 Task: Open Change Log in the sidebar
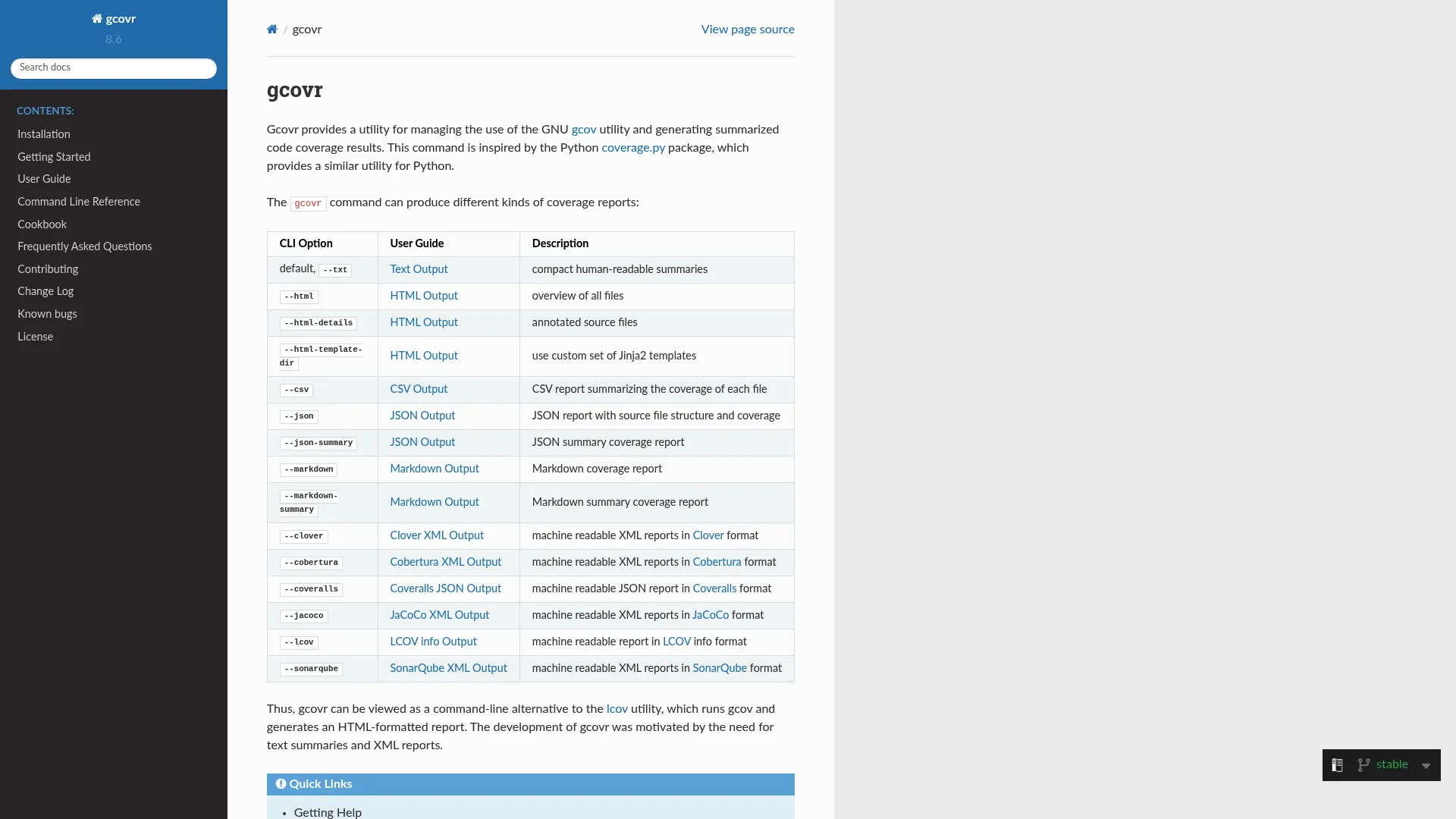pos(45,291)
